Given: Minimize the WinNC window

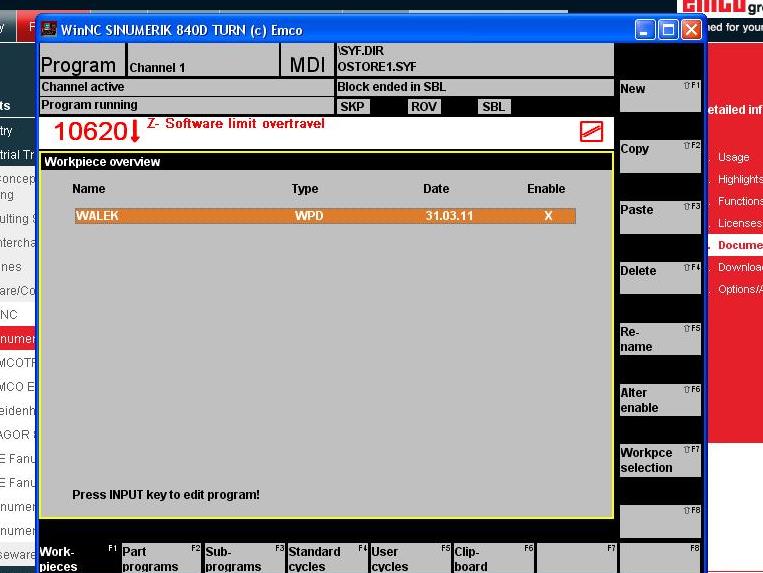Looking at the screenshot, I should tap(645, 30).
